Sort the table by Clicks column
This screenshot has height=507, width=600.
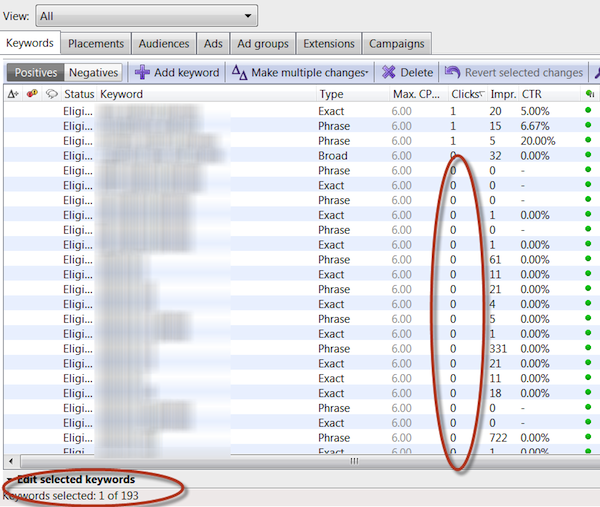[465, 94]
